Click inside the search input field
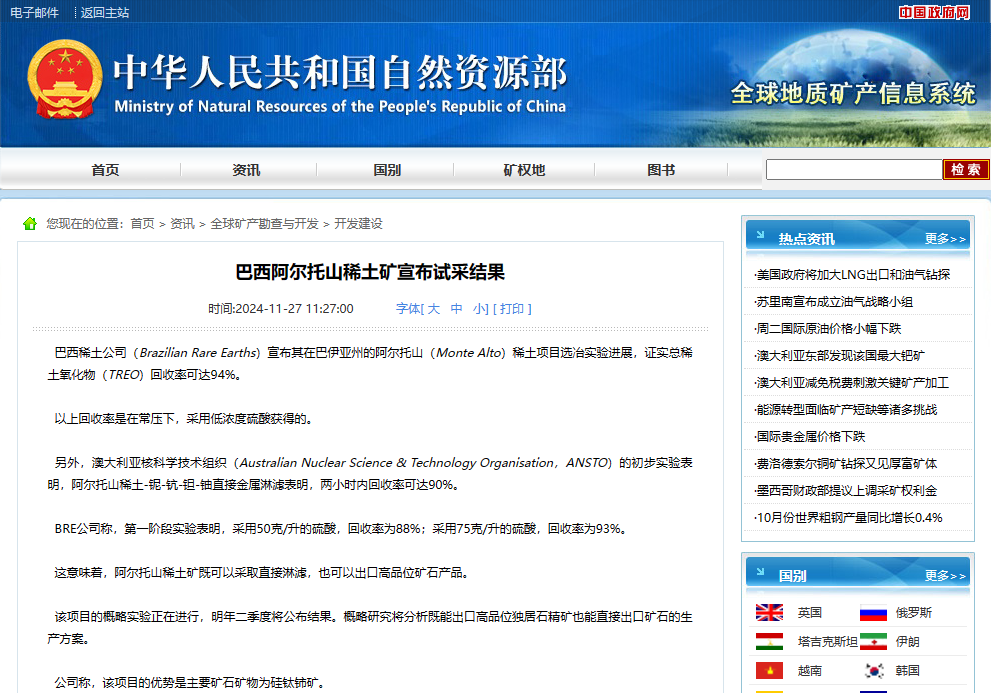 tap(853, 169)
